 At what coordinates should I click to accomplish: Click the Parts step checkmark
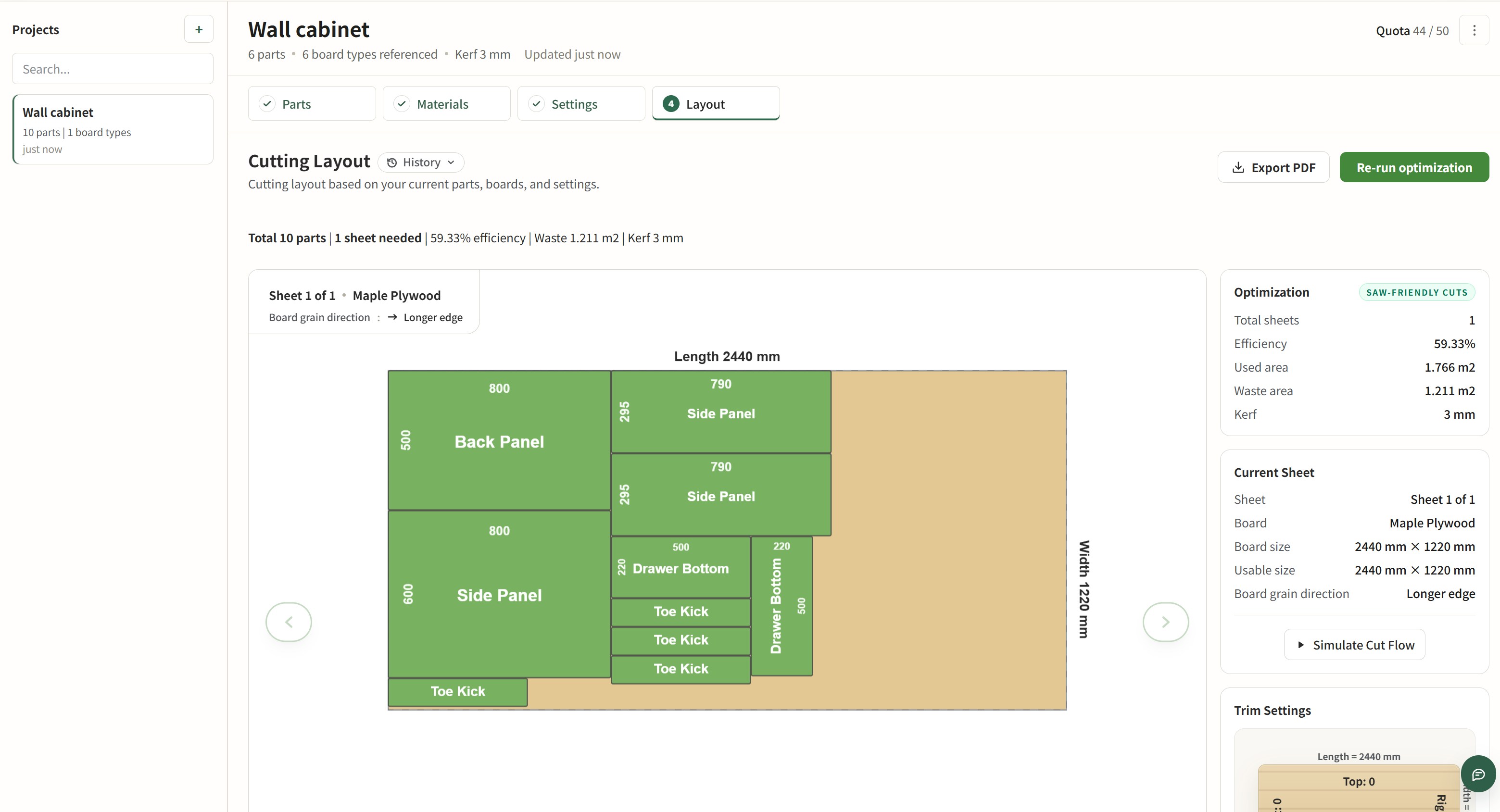267,104
